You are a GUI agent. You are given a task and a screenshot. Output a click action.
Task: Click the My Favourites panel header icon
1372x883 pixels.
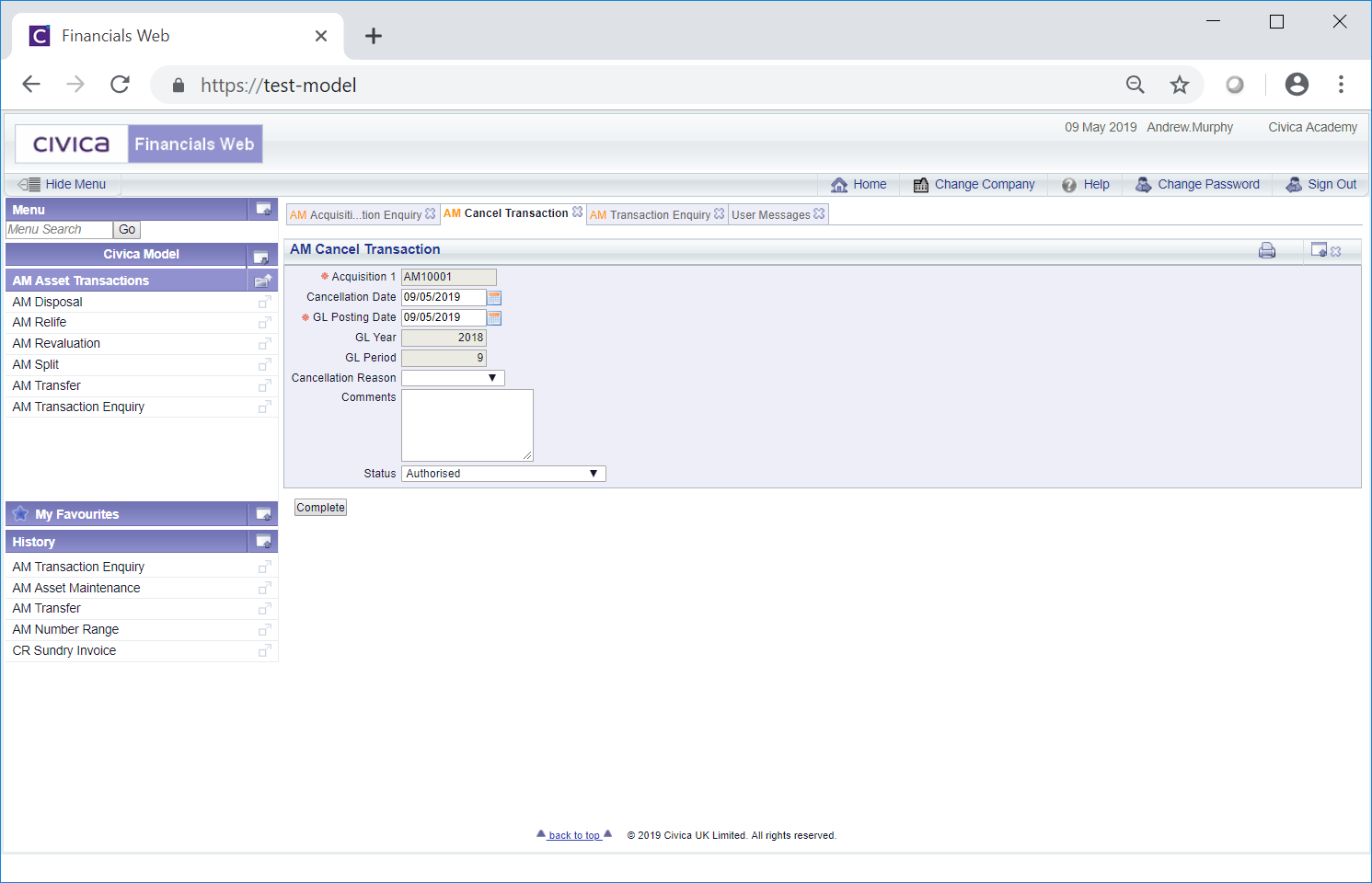pyautogui.click(x=263, y=514)
